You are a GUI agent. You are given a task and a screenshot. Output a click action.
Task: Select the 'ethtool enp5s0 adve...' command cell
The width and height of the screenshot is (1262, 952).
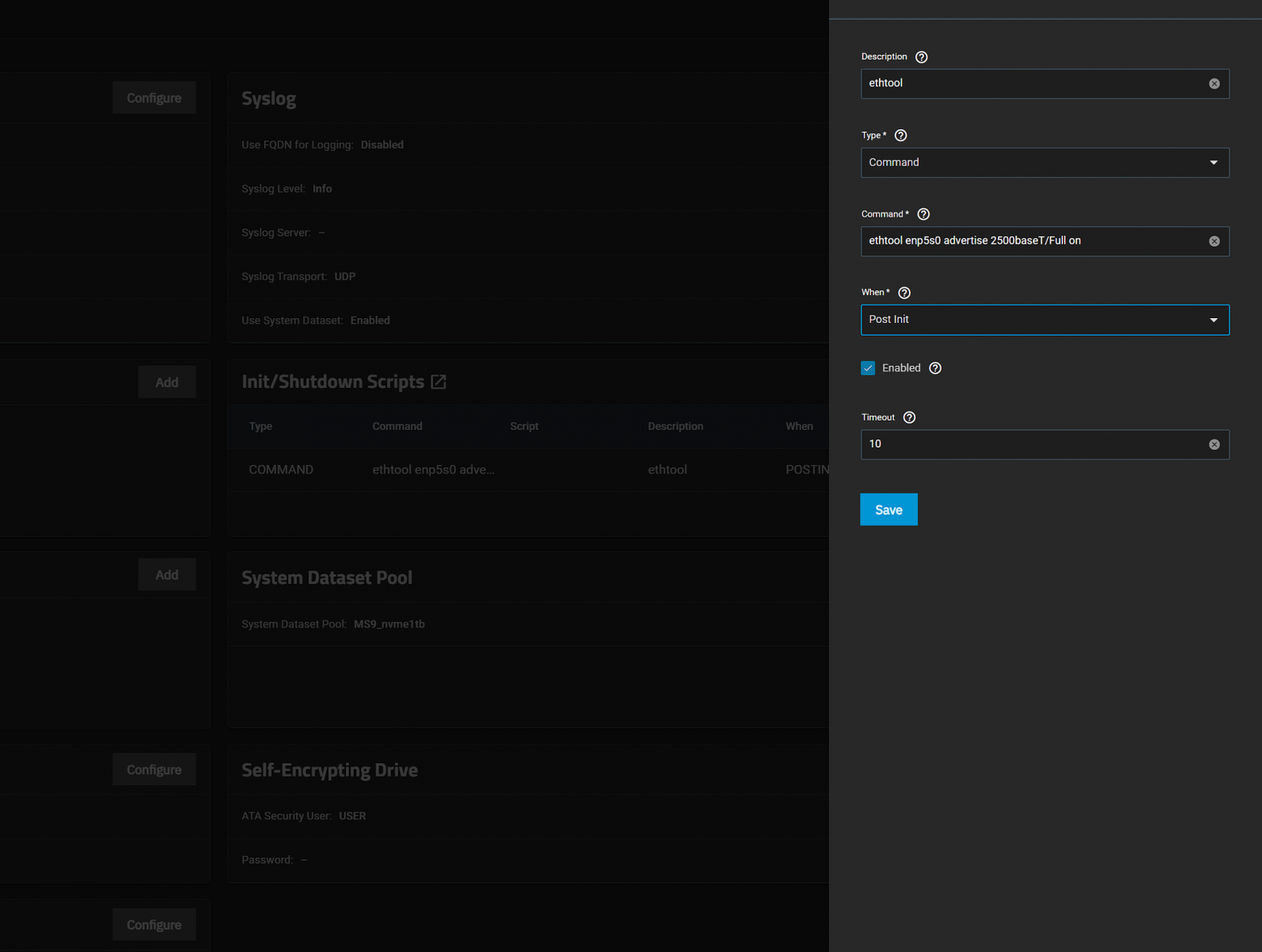433,470
